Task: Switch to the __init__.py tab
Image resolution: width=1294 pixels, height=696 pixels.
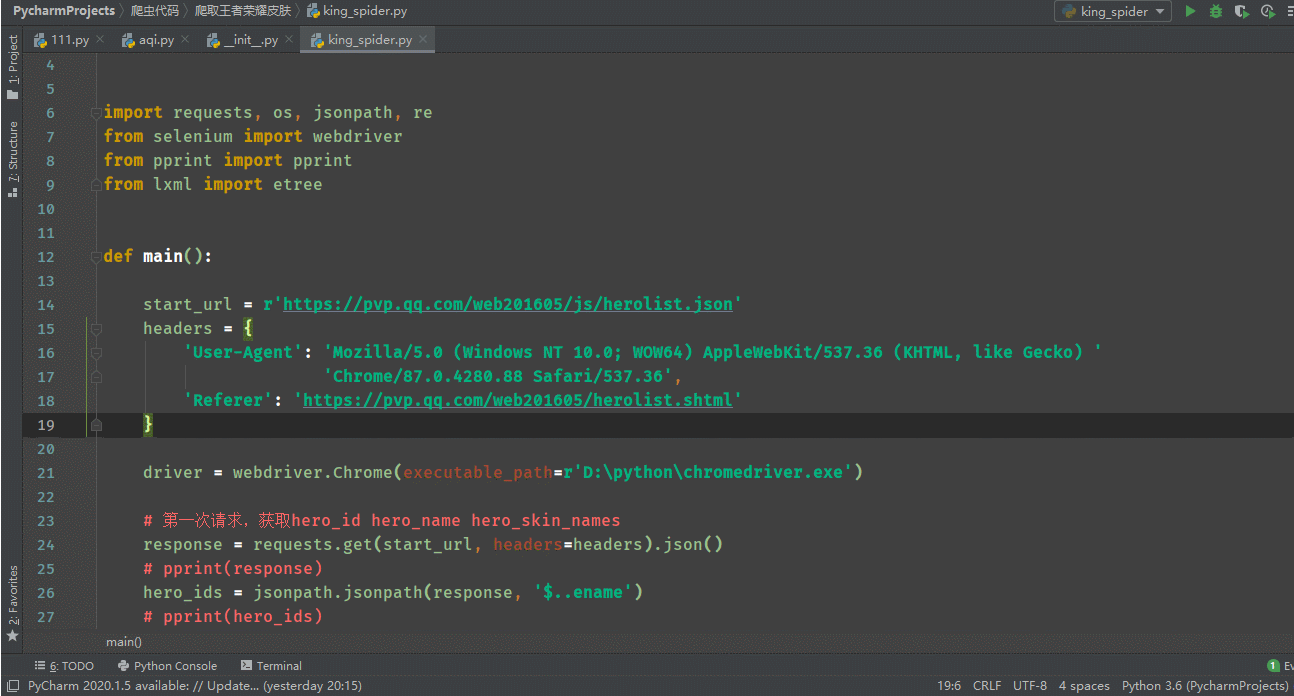Action: [x=250, y=40]
